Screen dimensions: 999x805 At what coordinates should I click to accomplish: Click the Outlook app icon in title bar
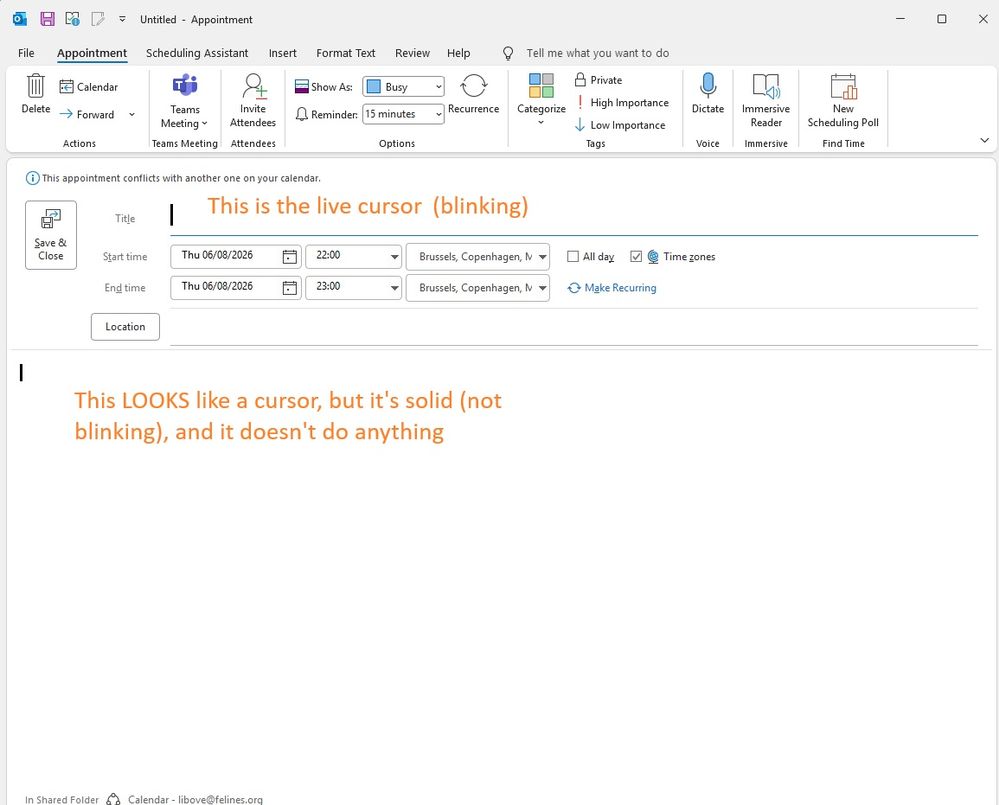(x=20, y=19)
